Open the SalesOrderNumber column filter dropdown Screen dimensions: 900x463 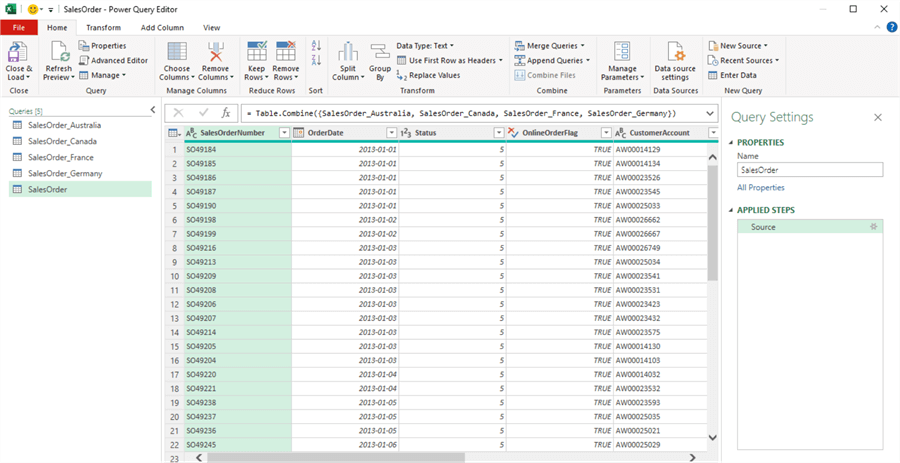tap(284, 133)
